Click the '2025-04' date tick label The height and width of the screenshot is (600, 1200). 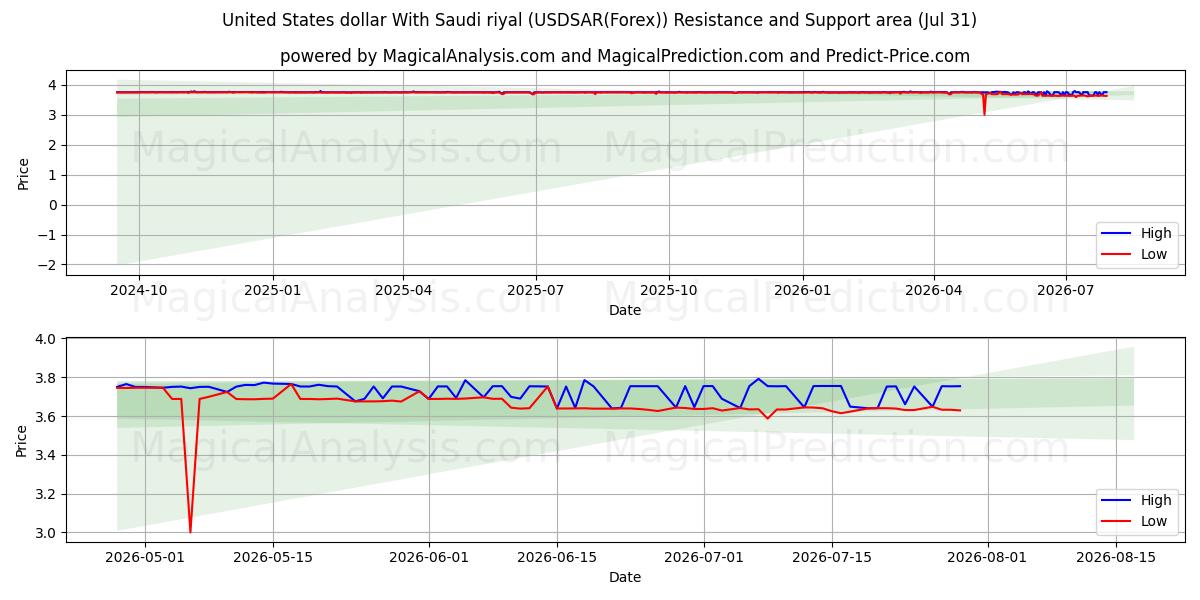coord(403,290)
